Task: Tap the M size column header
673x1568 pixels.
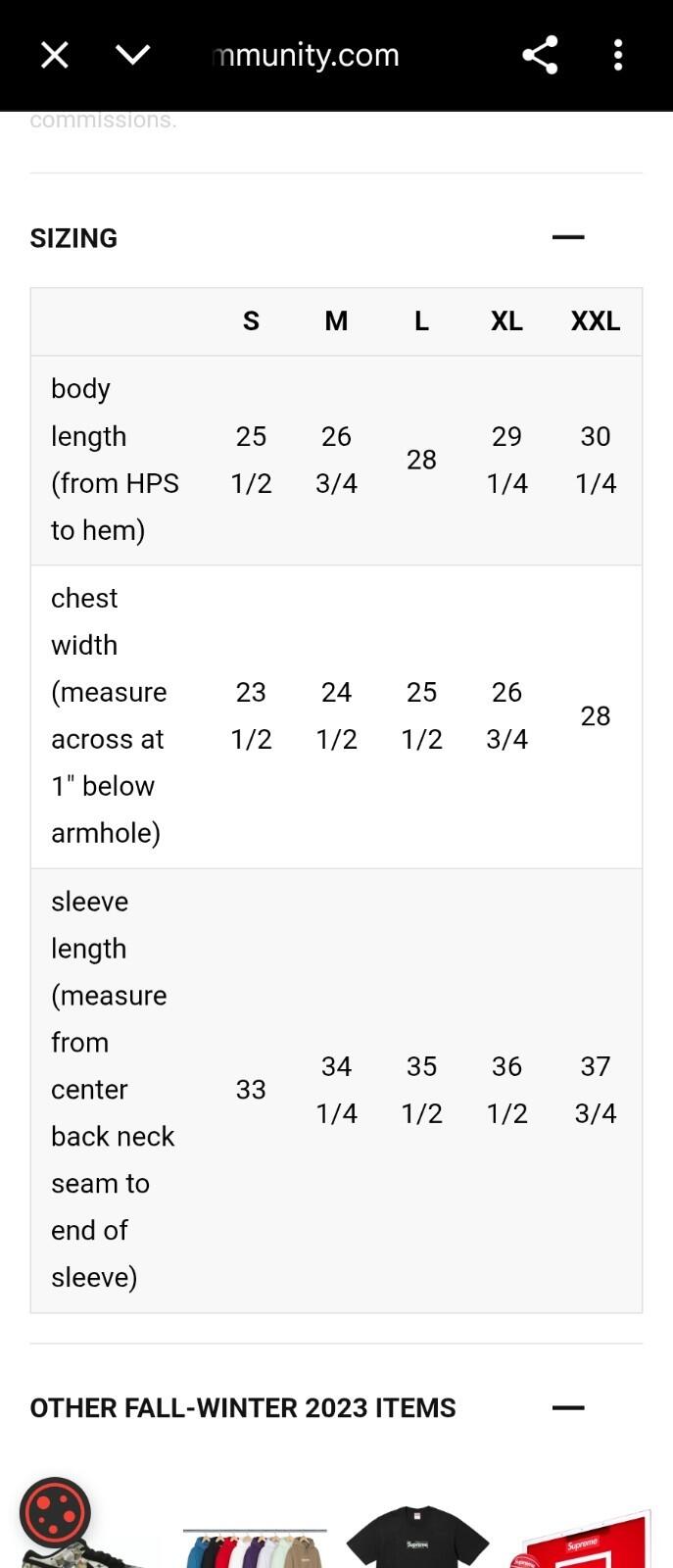Action: pos(336,321)
